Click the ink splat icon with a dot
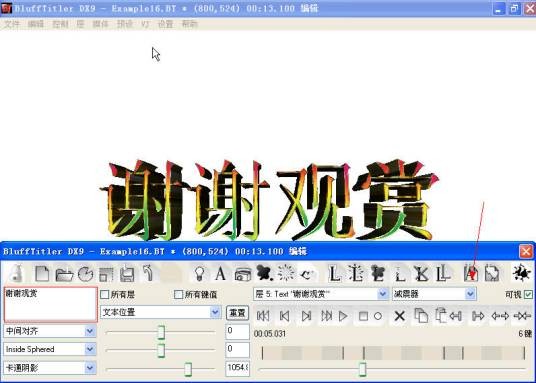This screenshot has height=383, width=536. coord(265,273)
